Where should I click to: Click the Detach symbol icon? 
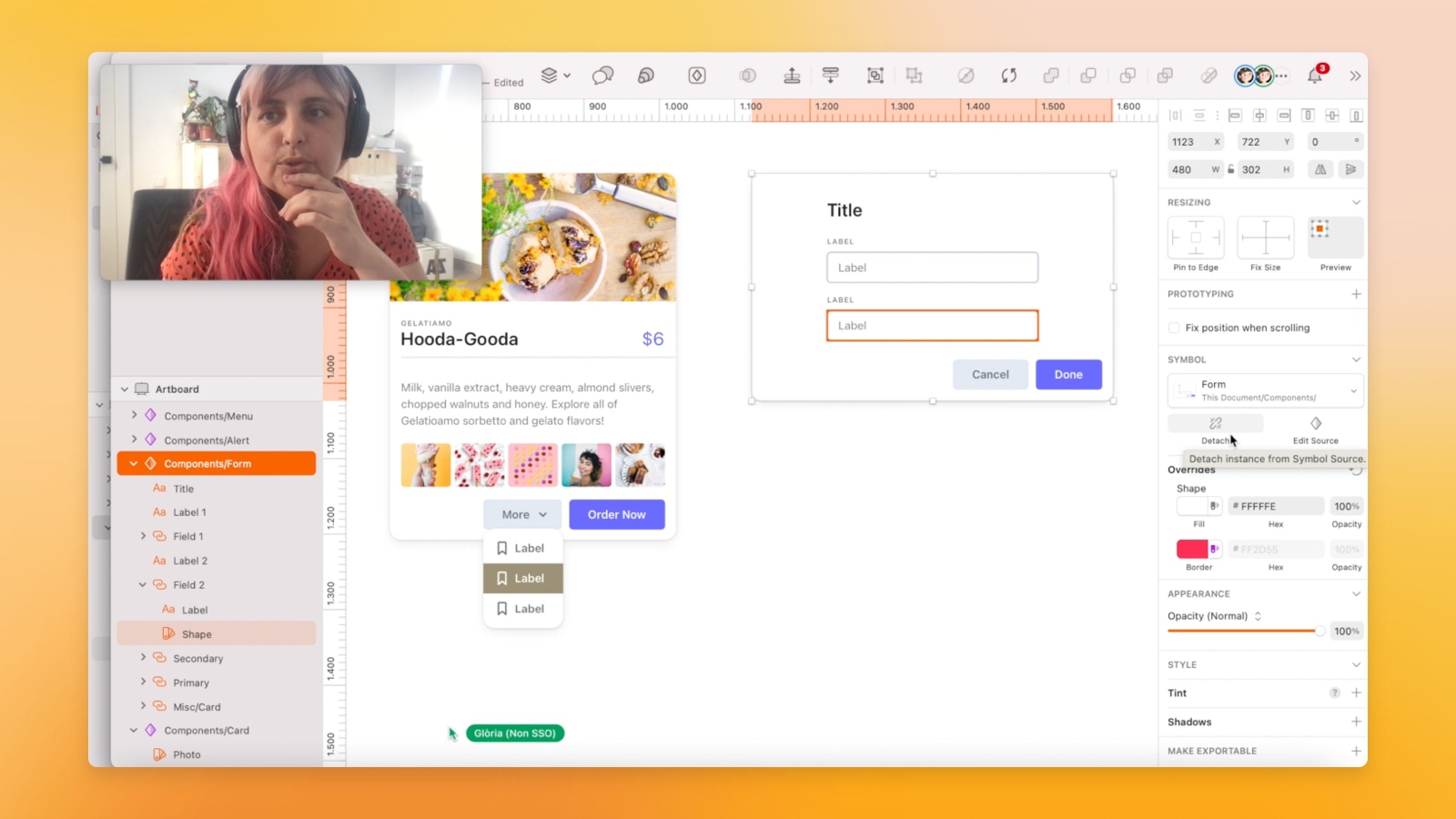1216,424
